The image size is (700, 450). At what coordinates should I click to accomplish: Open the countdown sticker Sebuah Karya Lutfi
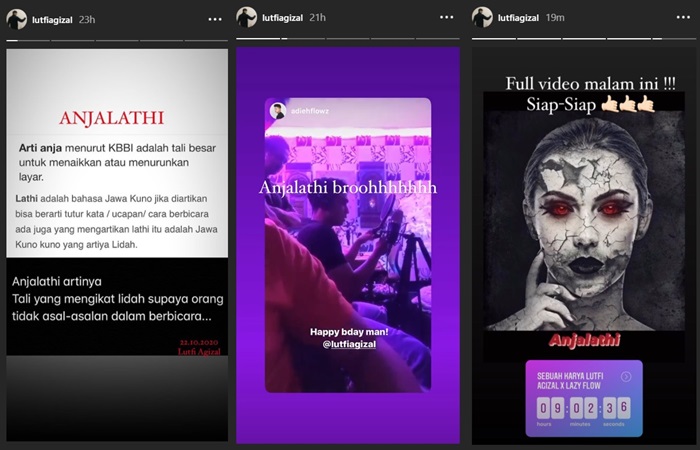click(x=584, y=398)
